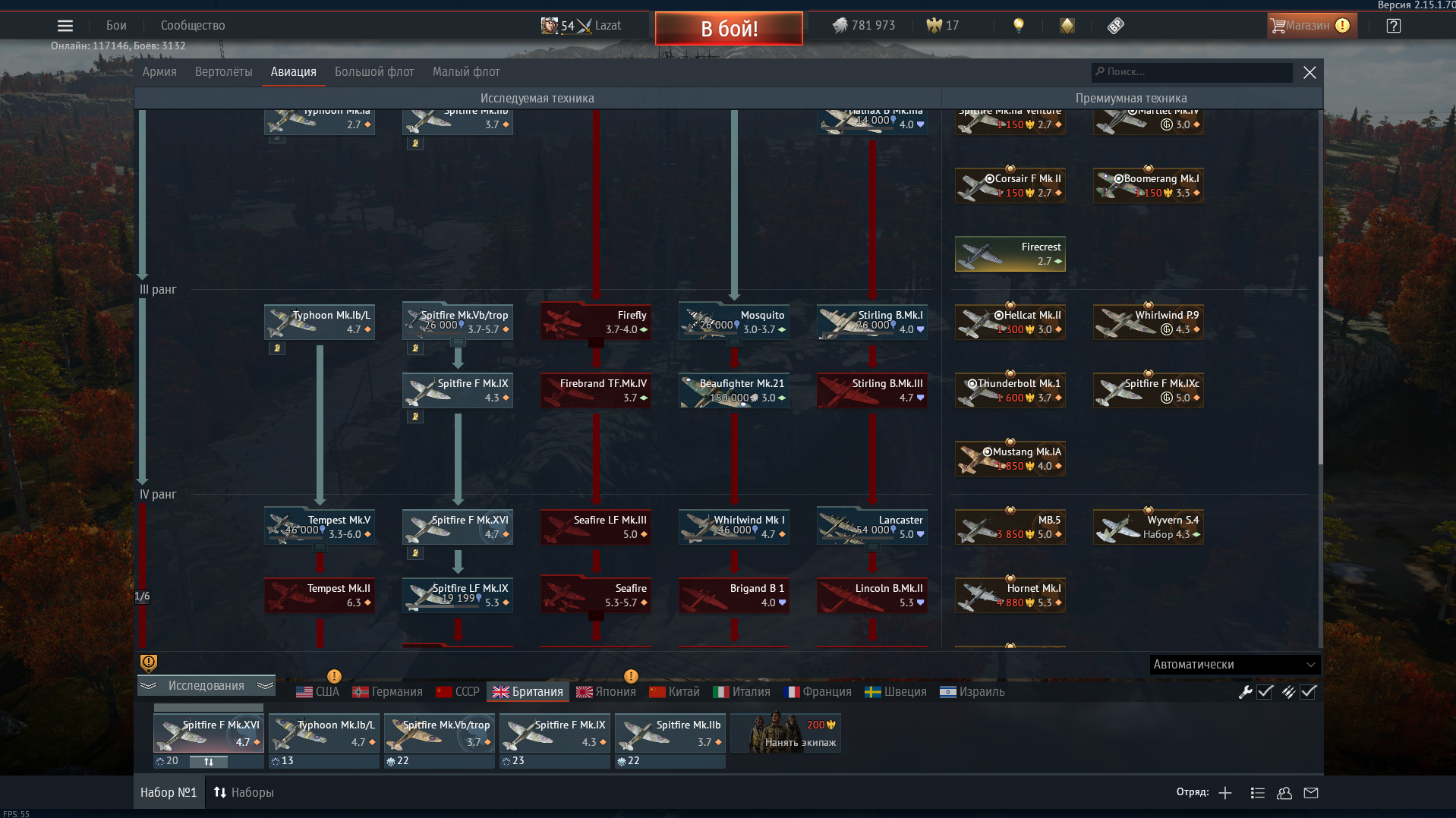Select the Британия nation tab

tap(528, 692)
